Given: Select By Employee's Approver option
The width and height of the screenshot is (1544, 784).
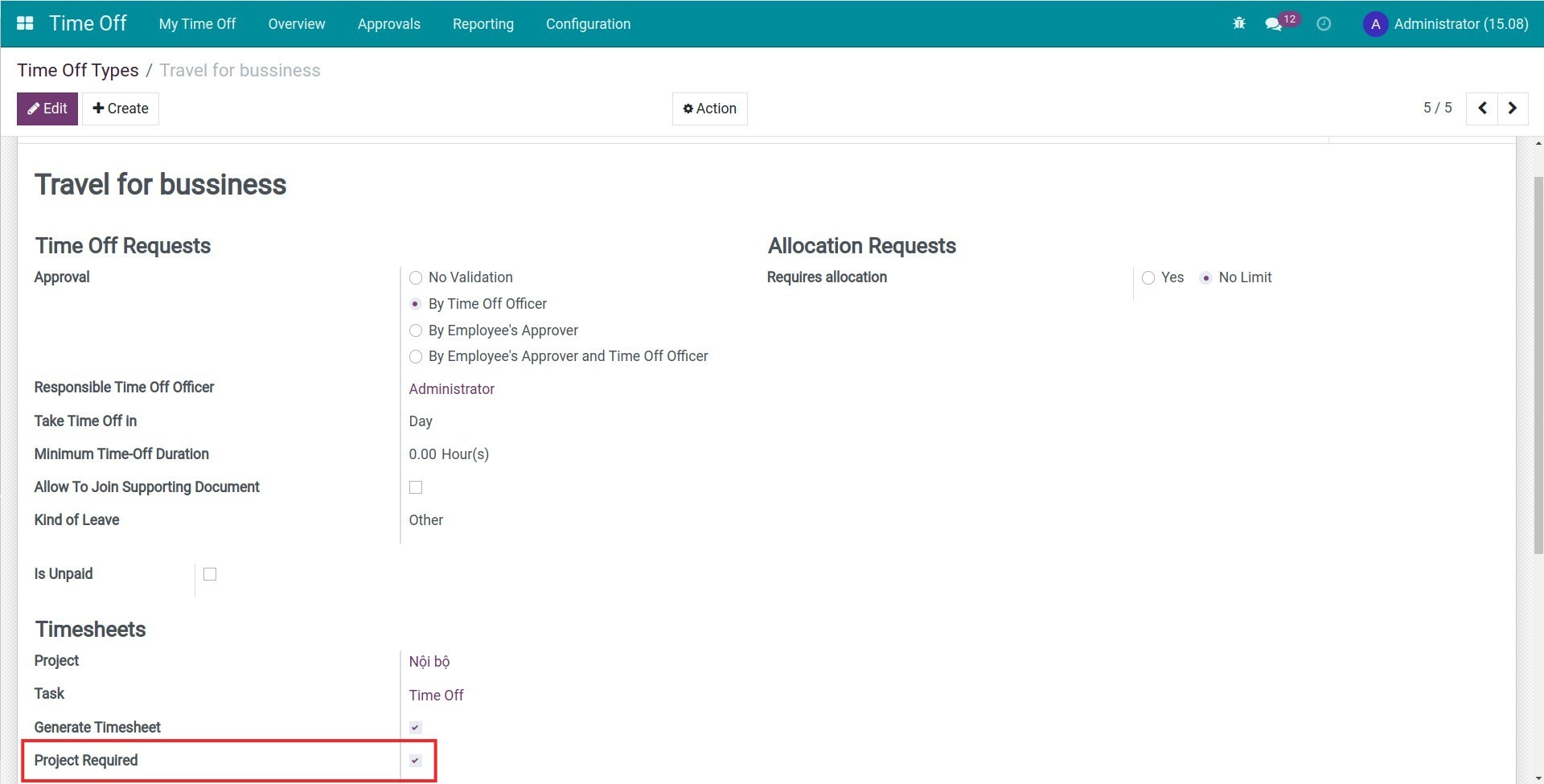Looking at the screenshot, I should tap(416, 330).
